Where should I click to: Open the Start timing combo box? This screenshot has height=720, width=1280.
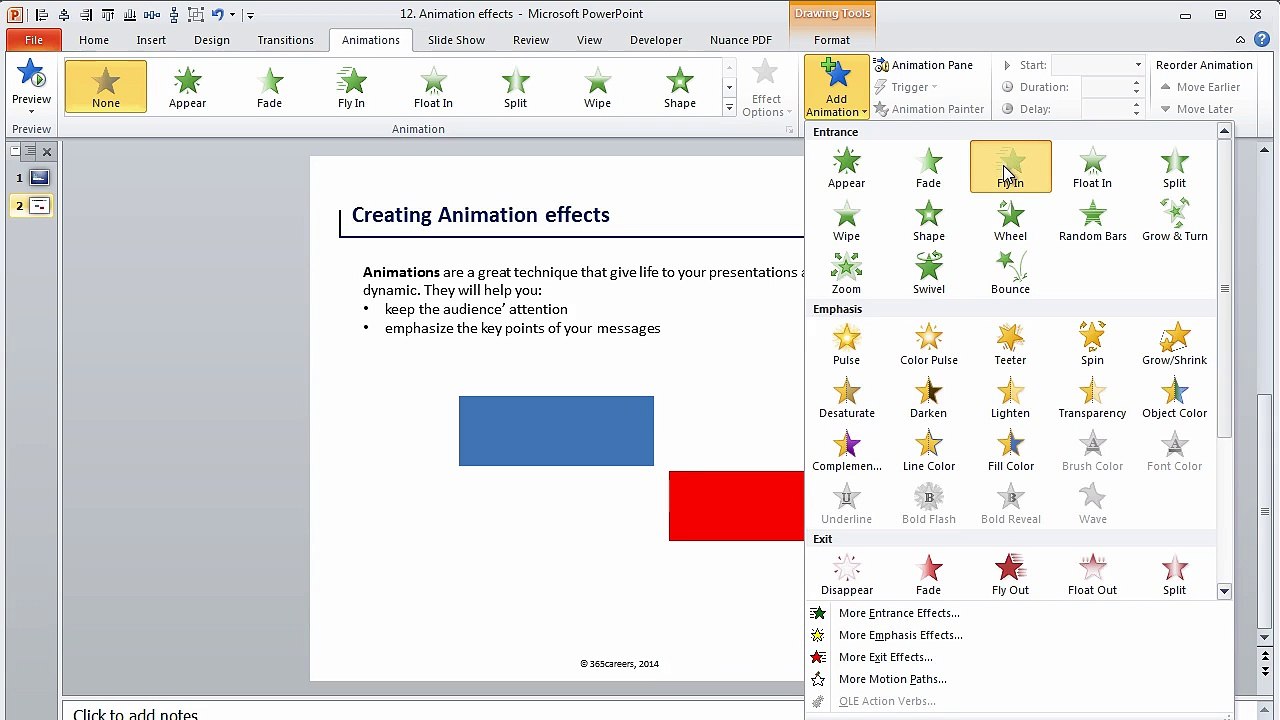pyautogui.click(x=1098, y=65)
